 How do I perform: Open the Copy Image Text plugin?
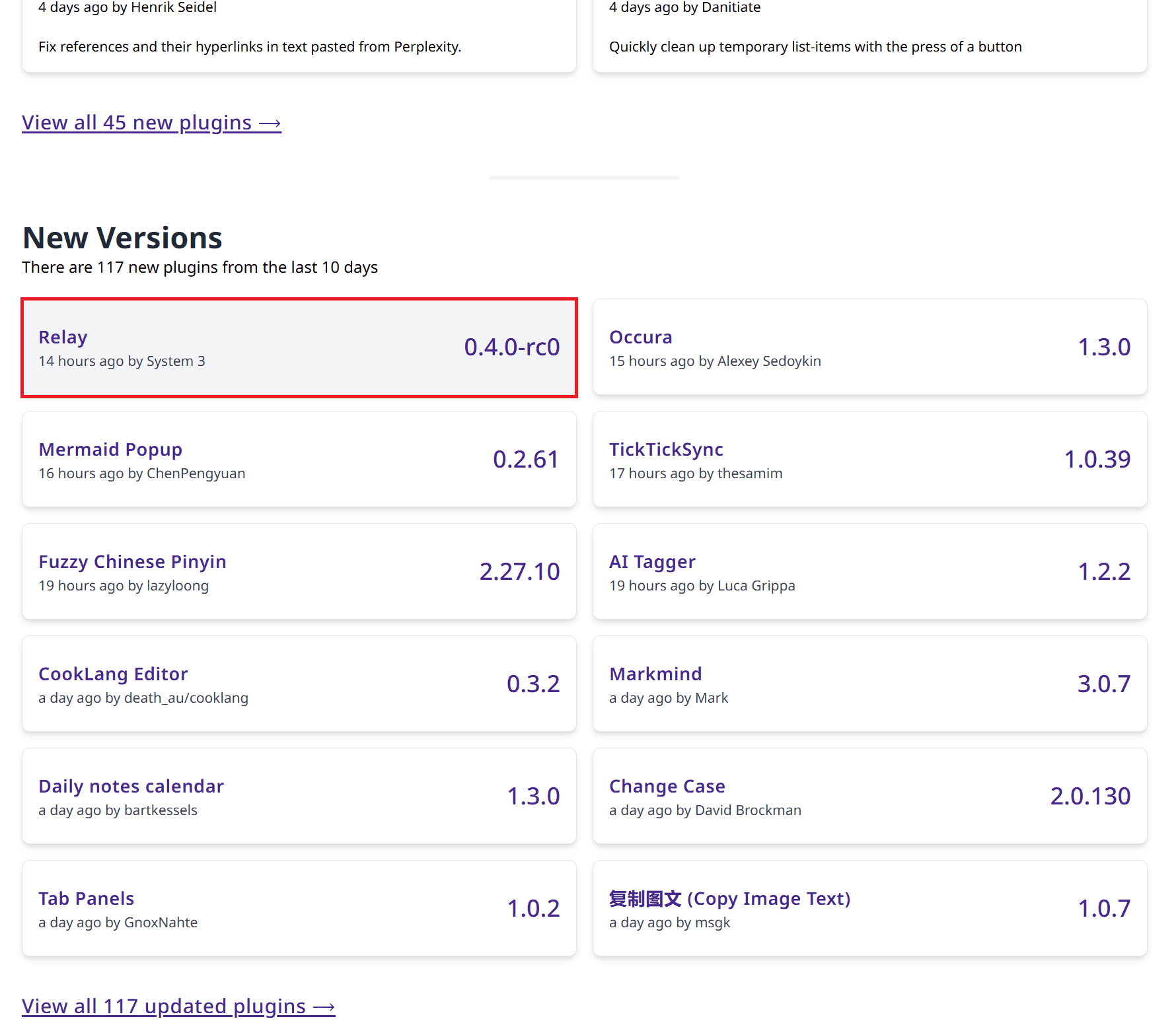729,898
